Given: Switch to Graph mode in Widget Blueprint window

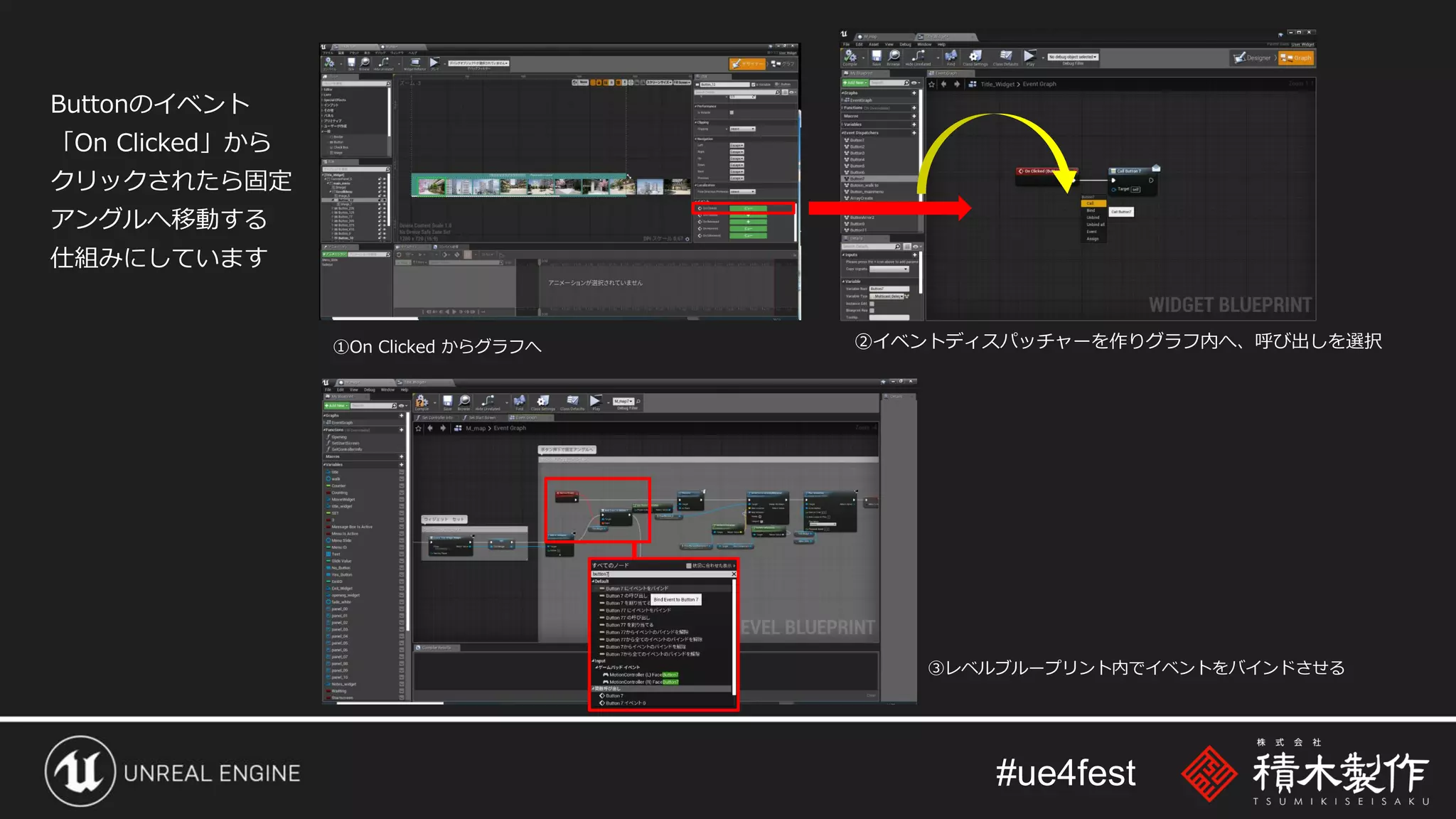Looking at the screenshot, I should (1297, 58).
